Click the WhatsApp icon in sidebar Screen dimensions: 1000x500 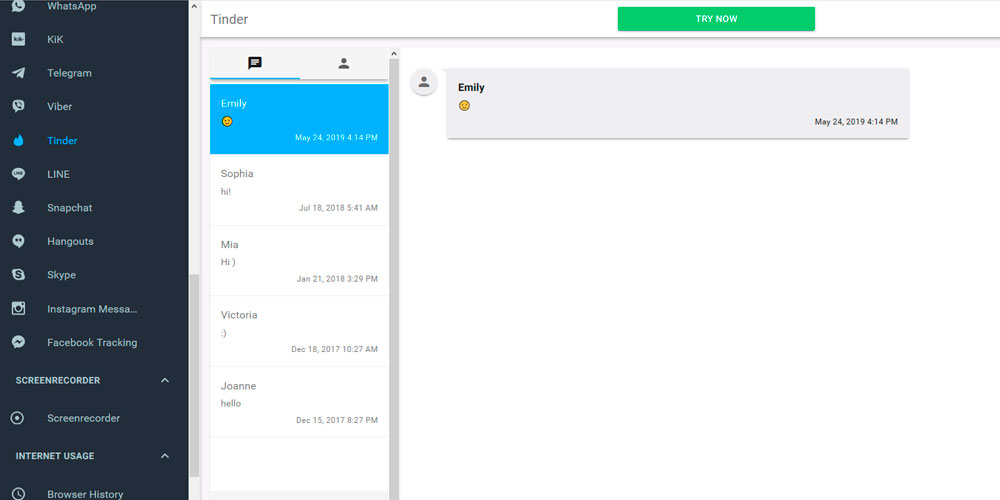[18, 6]
